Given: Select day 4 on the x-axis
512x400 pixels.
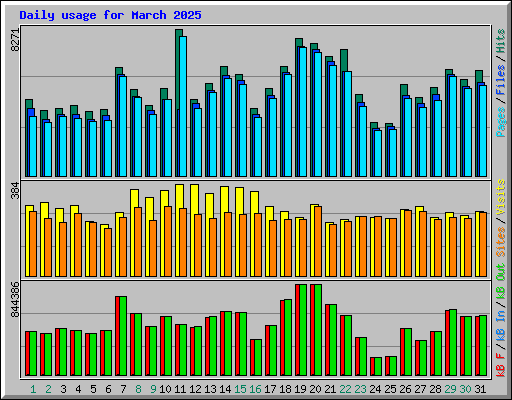Looking at the screenshot, I should pyautogui.click(x=78, y=389).
